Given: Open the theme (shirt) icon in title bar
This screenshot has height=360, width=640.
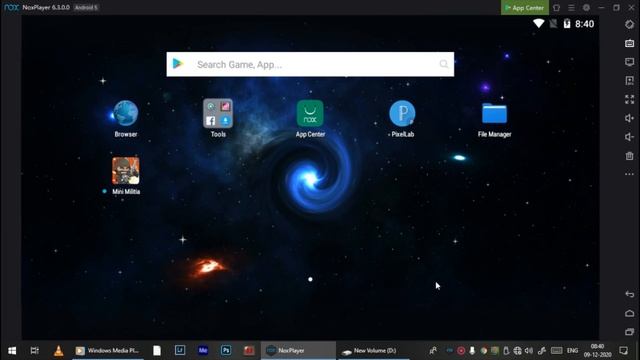Looking at the screenshot, I should pyautogui.click(x=556, y=7).
